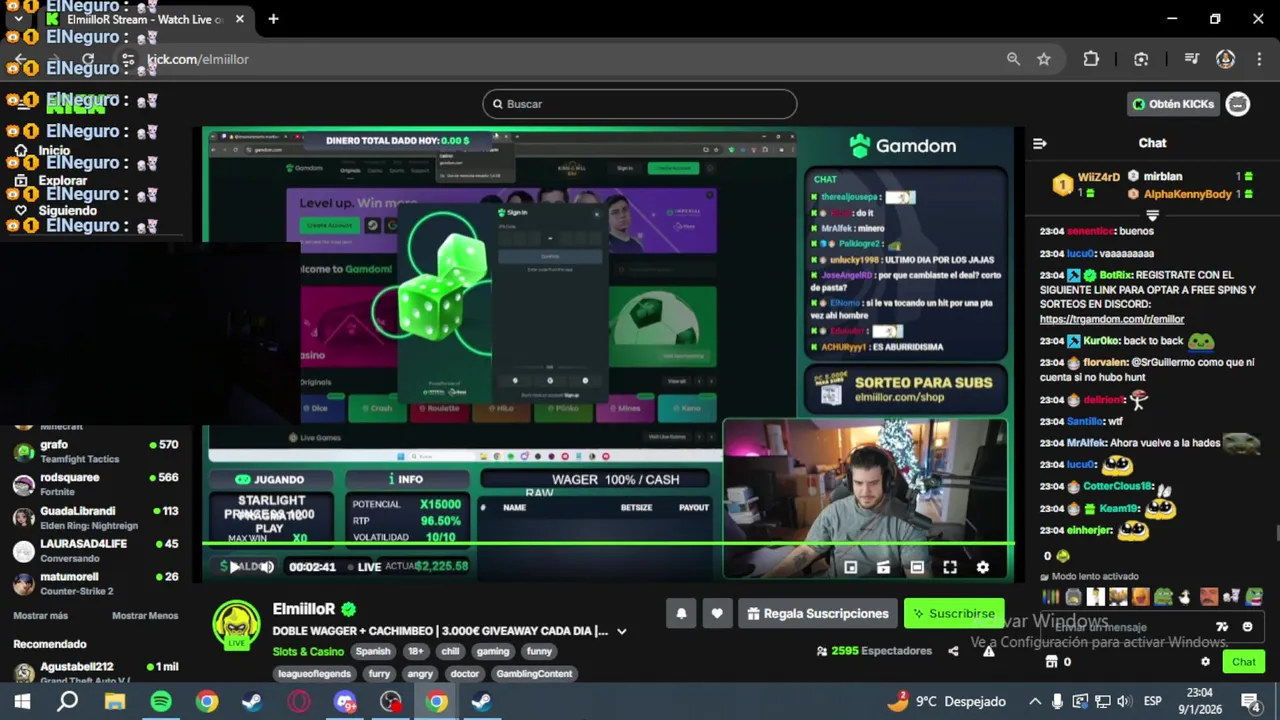1280x720 pixels.
Task: Enter fullscreen on the video player
Action: pyautogui.click(x=950, y=567)
